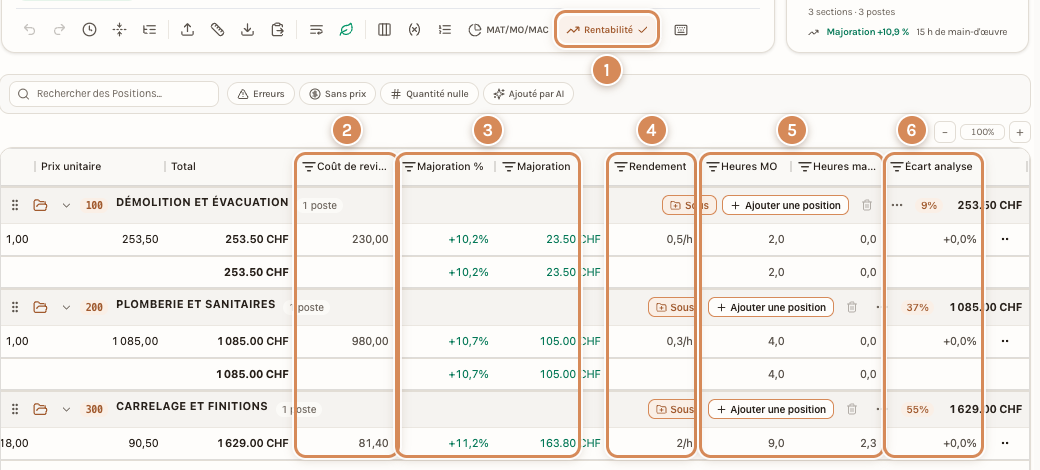Viewport: 1040px width, 470px height.
Task: Toggle the text wrap lines icon
Action: pyautogui.click(x=316, y=30)
